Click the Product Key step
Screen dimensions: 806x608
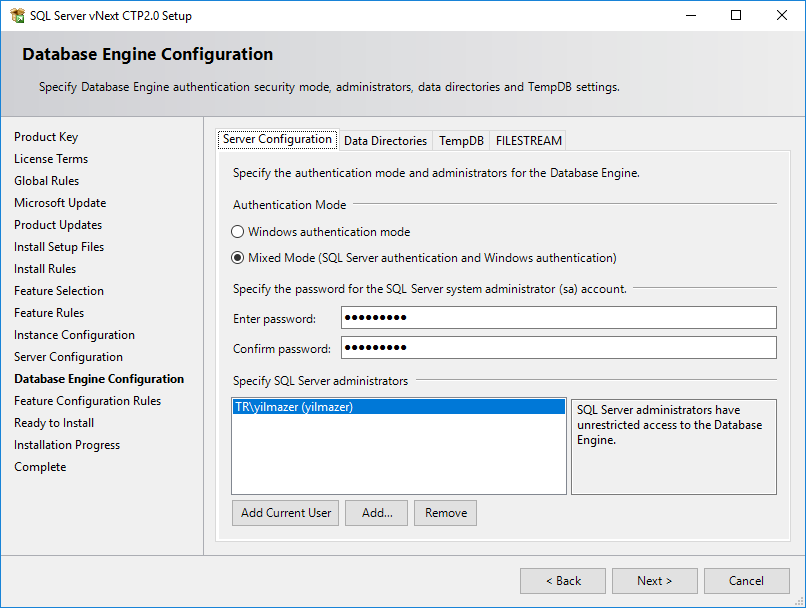point(46,137)
